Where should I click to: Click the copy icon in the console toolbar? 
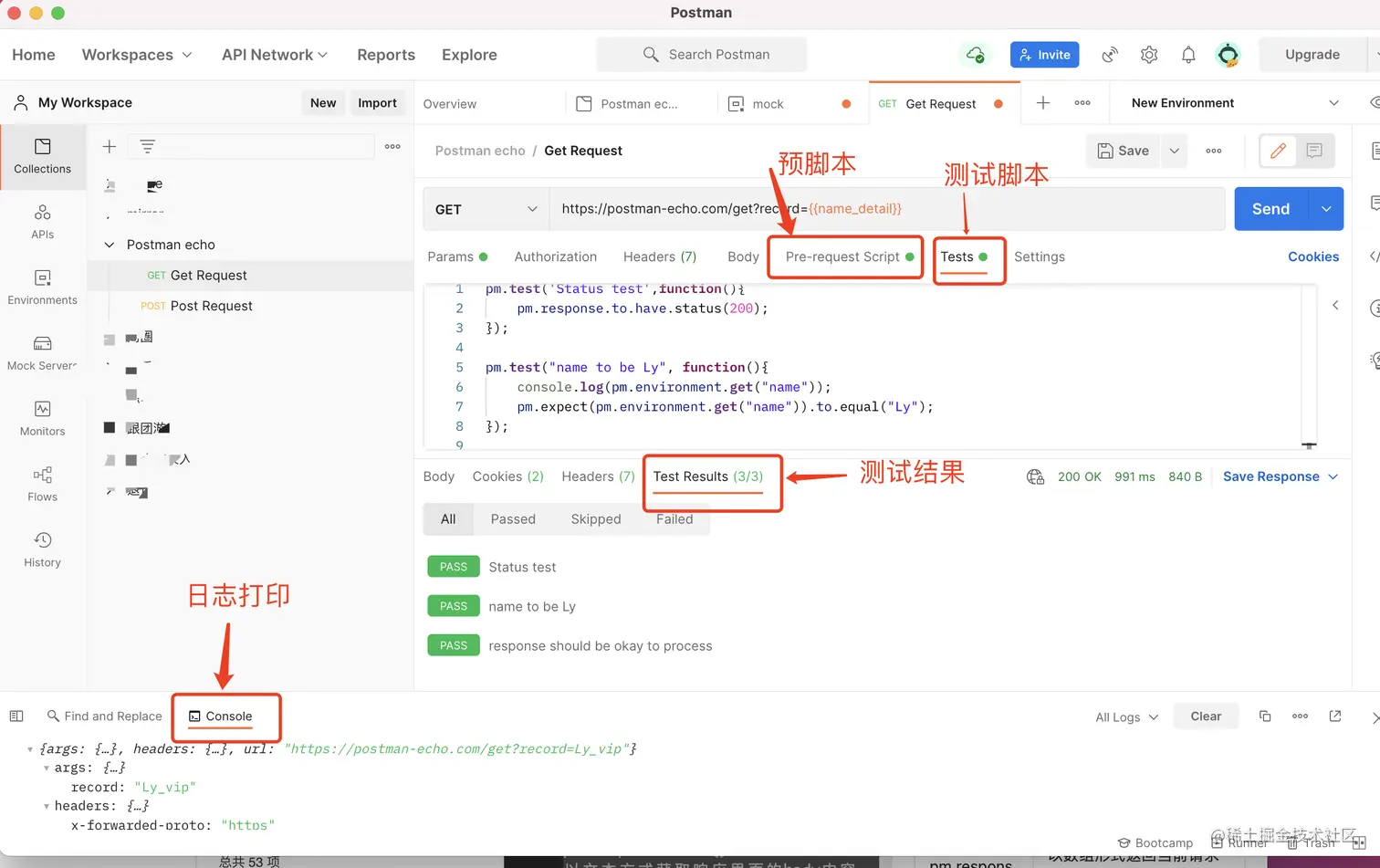1265,716
